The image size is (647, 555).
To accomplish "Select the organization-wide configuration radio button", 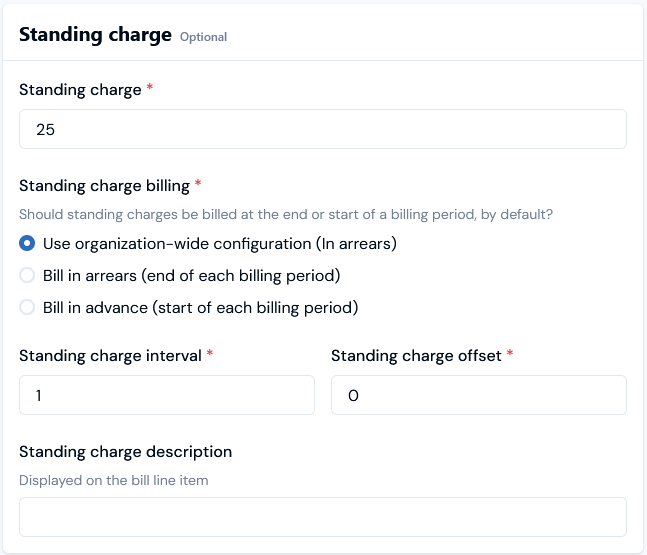I will point(27,243).
